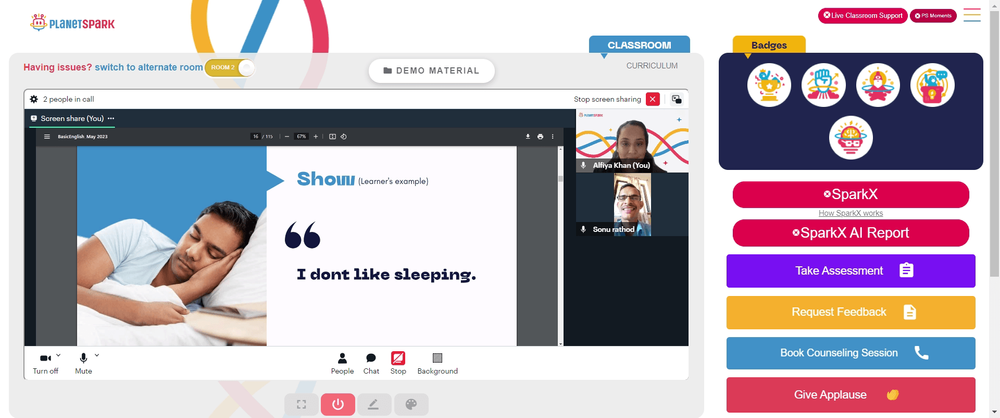The width and height of the screenshot is (1000, 418).
Task: Click Give Applause button
Action: coord(851,394)
